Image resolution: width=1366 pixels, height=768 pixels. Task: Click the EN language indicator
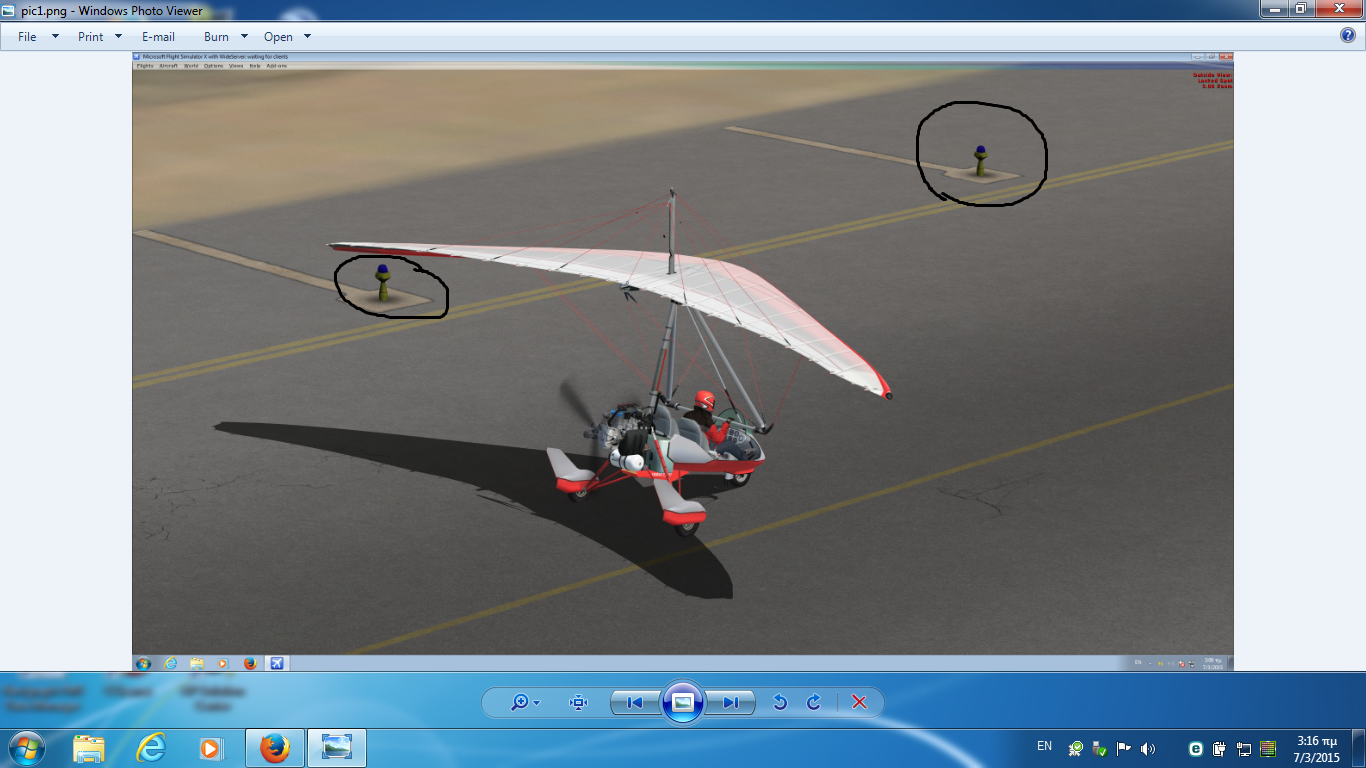1044,746
